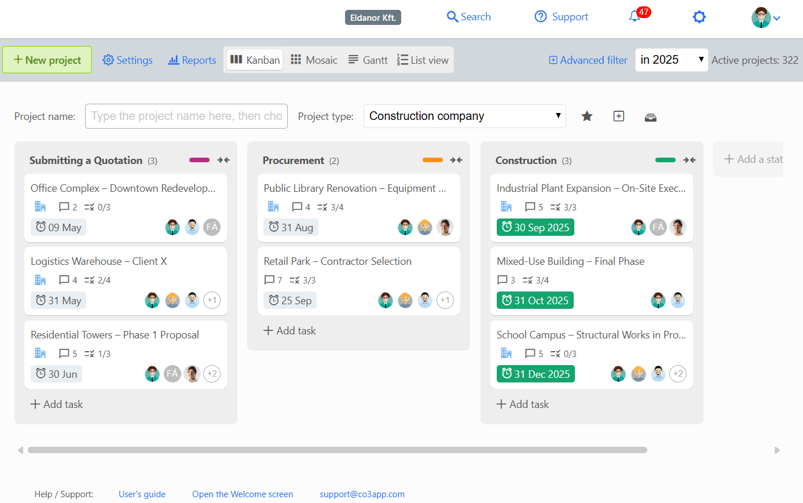Switch to Kanban view
Viewport: 803px width, 503px height.
point(255,60)
